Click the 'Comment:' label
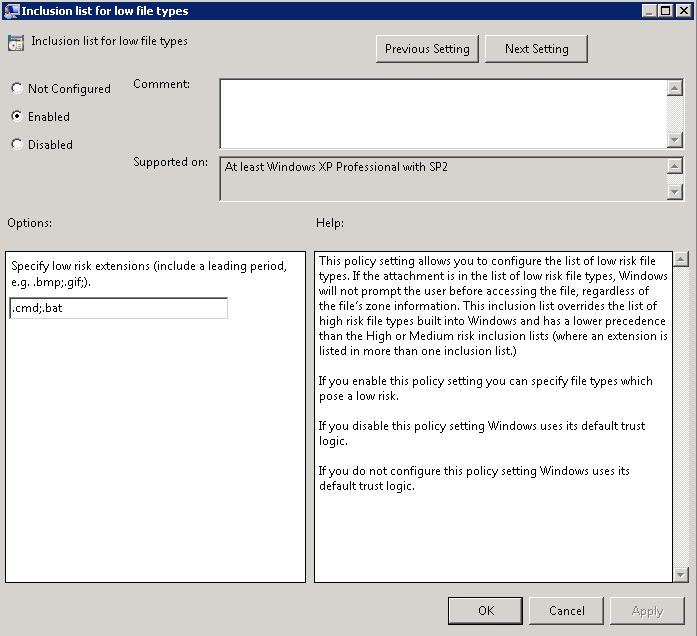This screenshot has height=636, width=697. pos(161,84)
